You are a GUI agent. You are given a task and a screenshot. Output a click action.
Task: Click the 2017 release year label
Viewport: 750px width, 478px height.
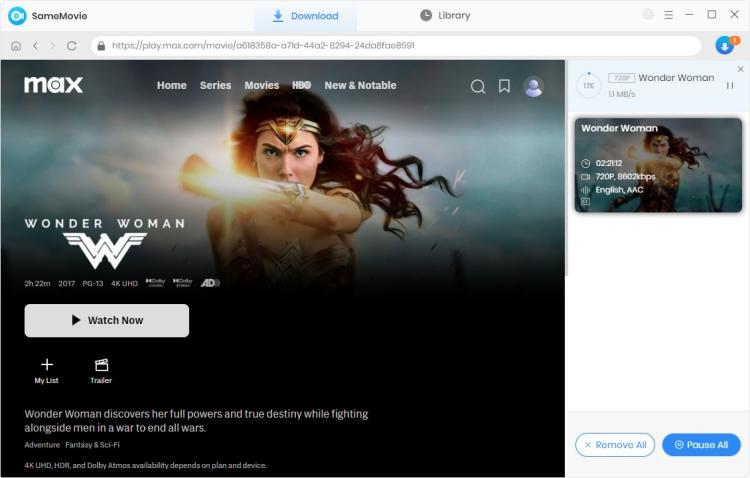click(66, 283)
